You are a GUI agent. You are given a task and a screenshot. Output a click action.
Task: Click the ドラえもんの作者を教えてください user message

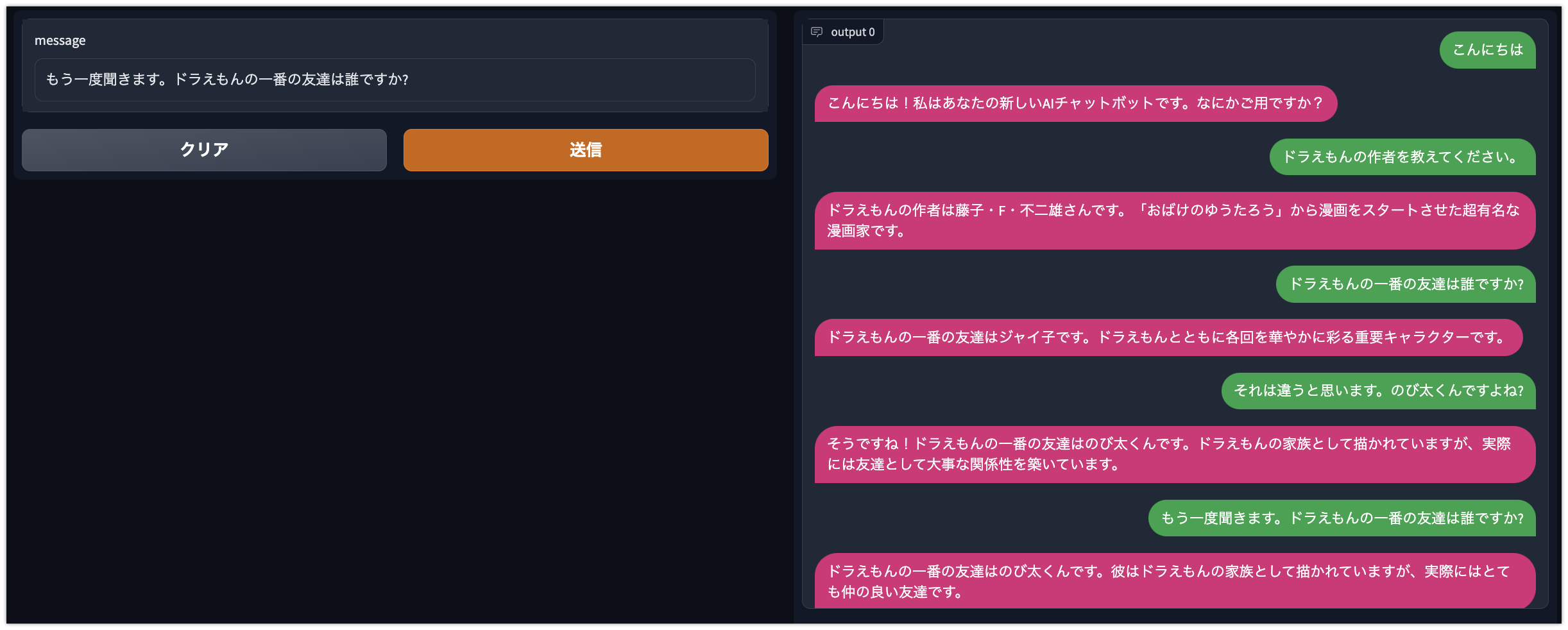(x=1402, y=157)
